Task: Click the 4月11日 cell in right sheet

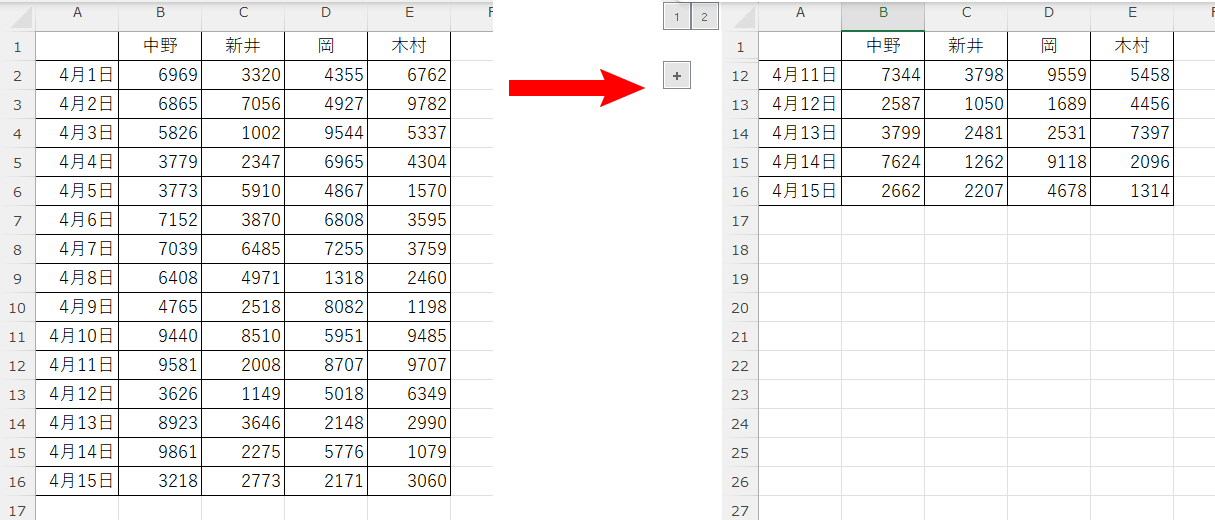Action: pos(800,75)
